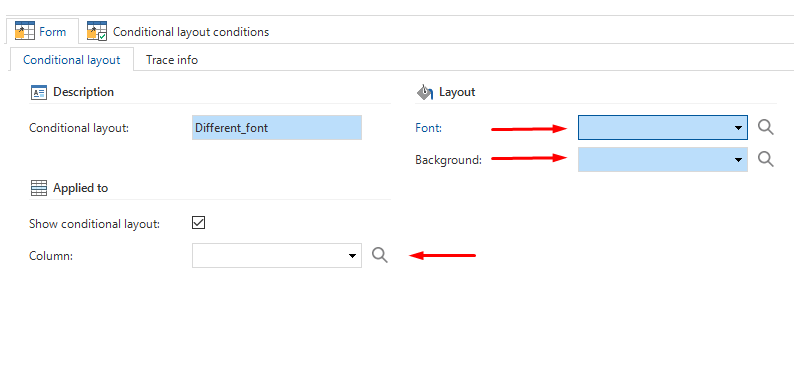
Task: Open the Font lookup magnifier
Action: [x=766, y=128]
